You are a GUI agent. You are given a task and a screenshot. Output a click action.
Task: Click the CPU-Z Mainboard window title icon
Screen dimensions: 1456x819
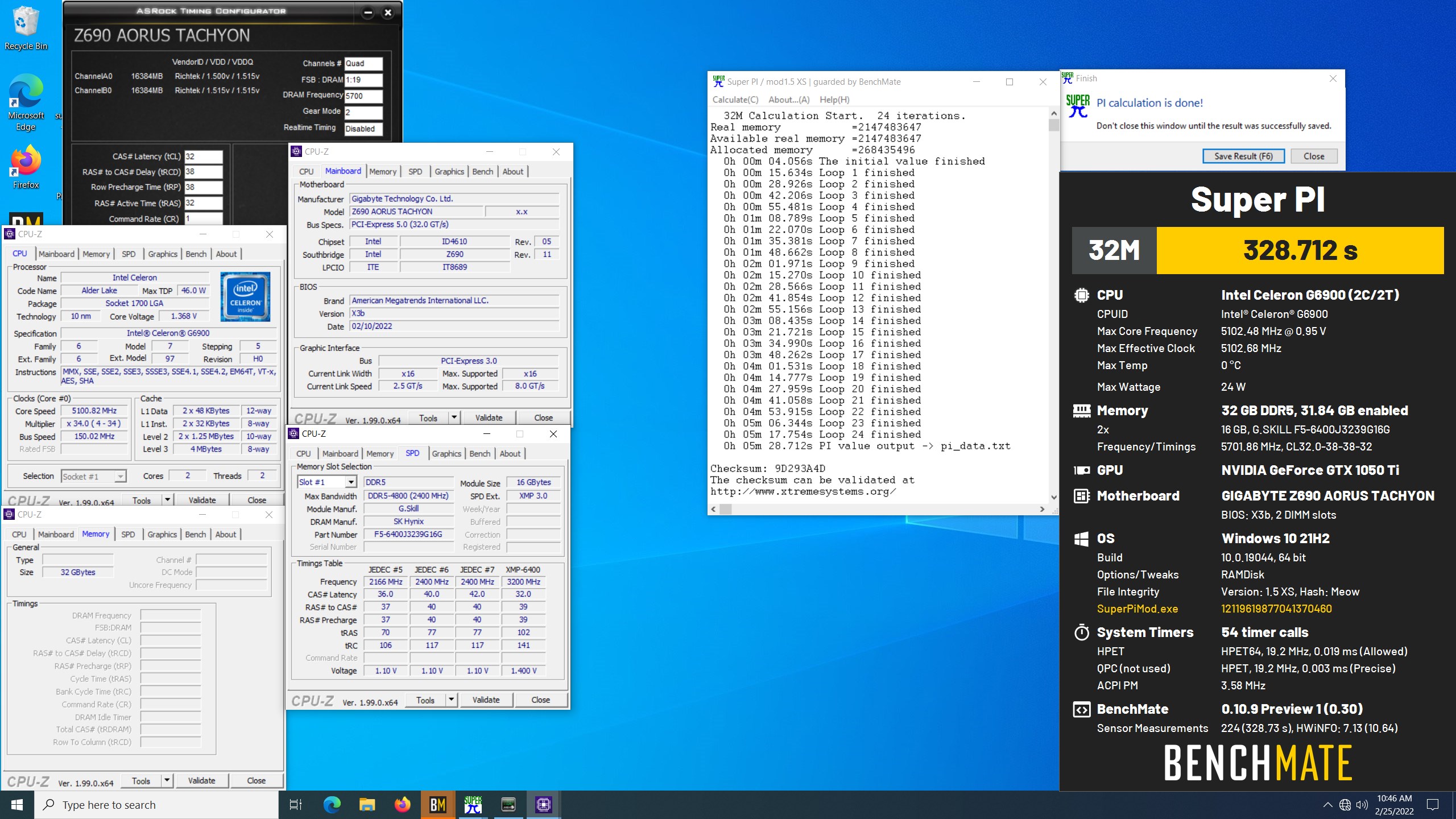(x=296, y=151)
